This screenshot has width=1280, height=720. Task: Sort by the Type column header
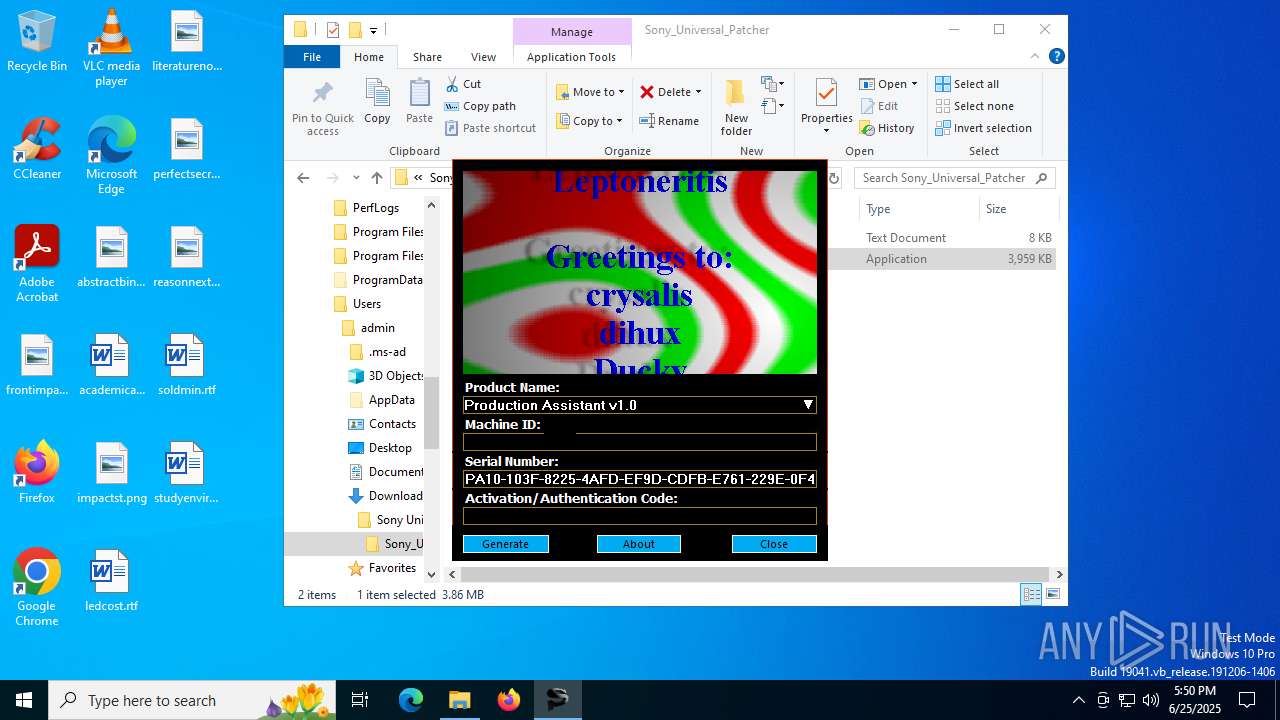point(918,209)
